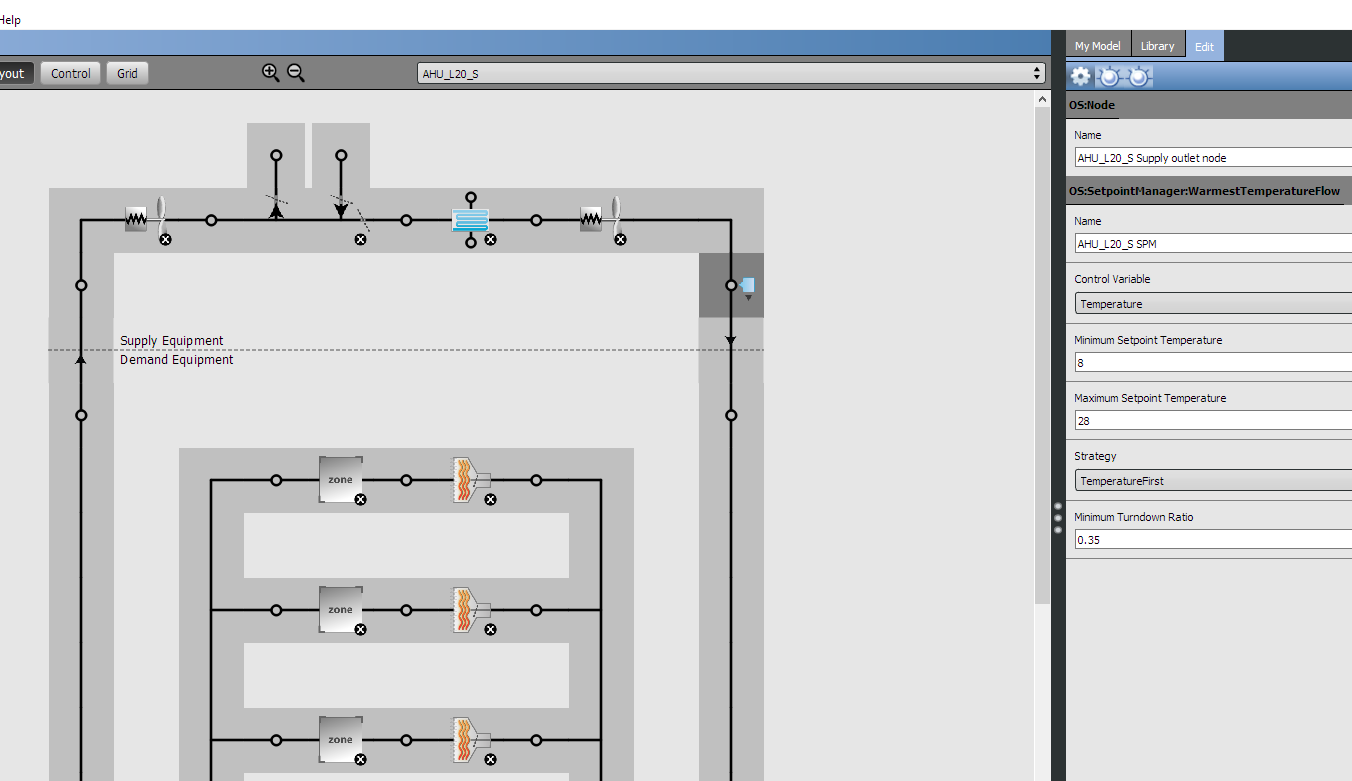Switch to the Control view
This screenshot has height=781, width=1352.
(71, 73)
